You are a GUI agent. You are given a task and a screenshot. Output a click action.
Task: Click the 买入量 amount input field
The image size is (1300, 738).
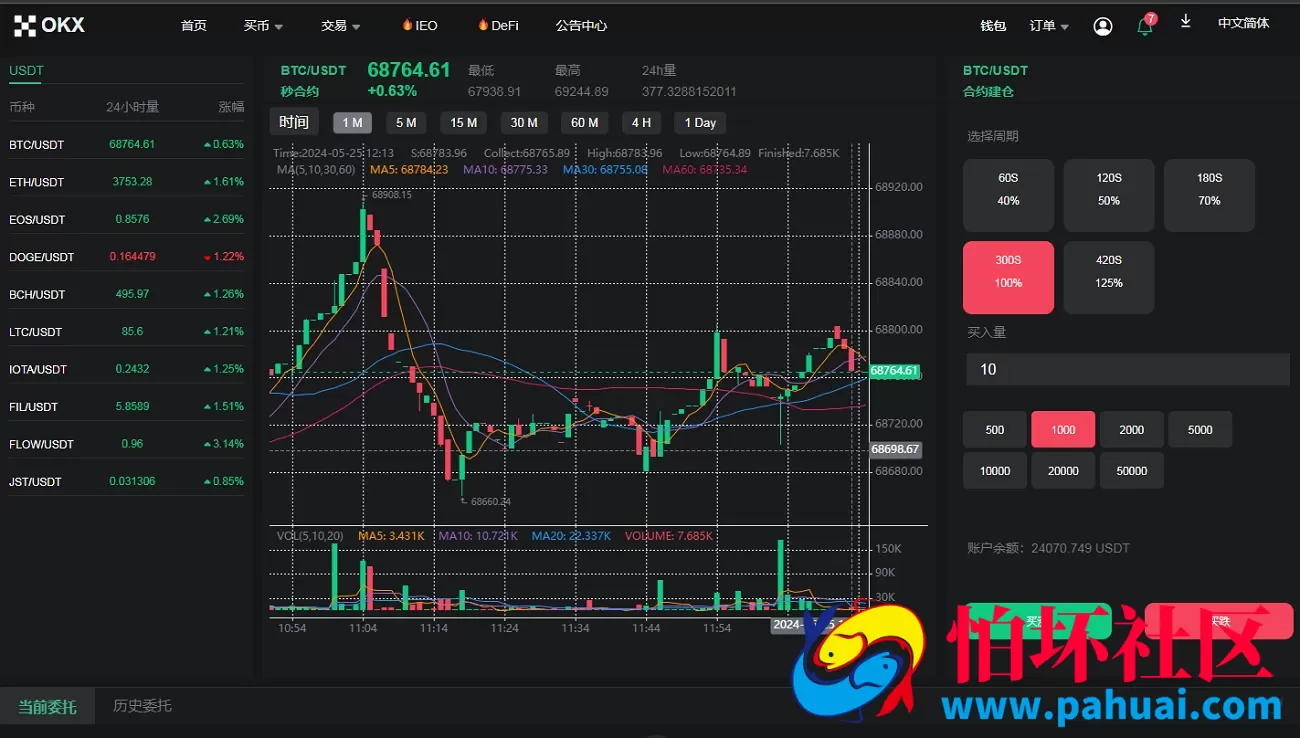point(1128,369)
